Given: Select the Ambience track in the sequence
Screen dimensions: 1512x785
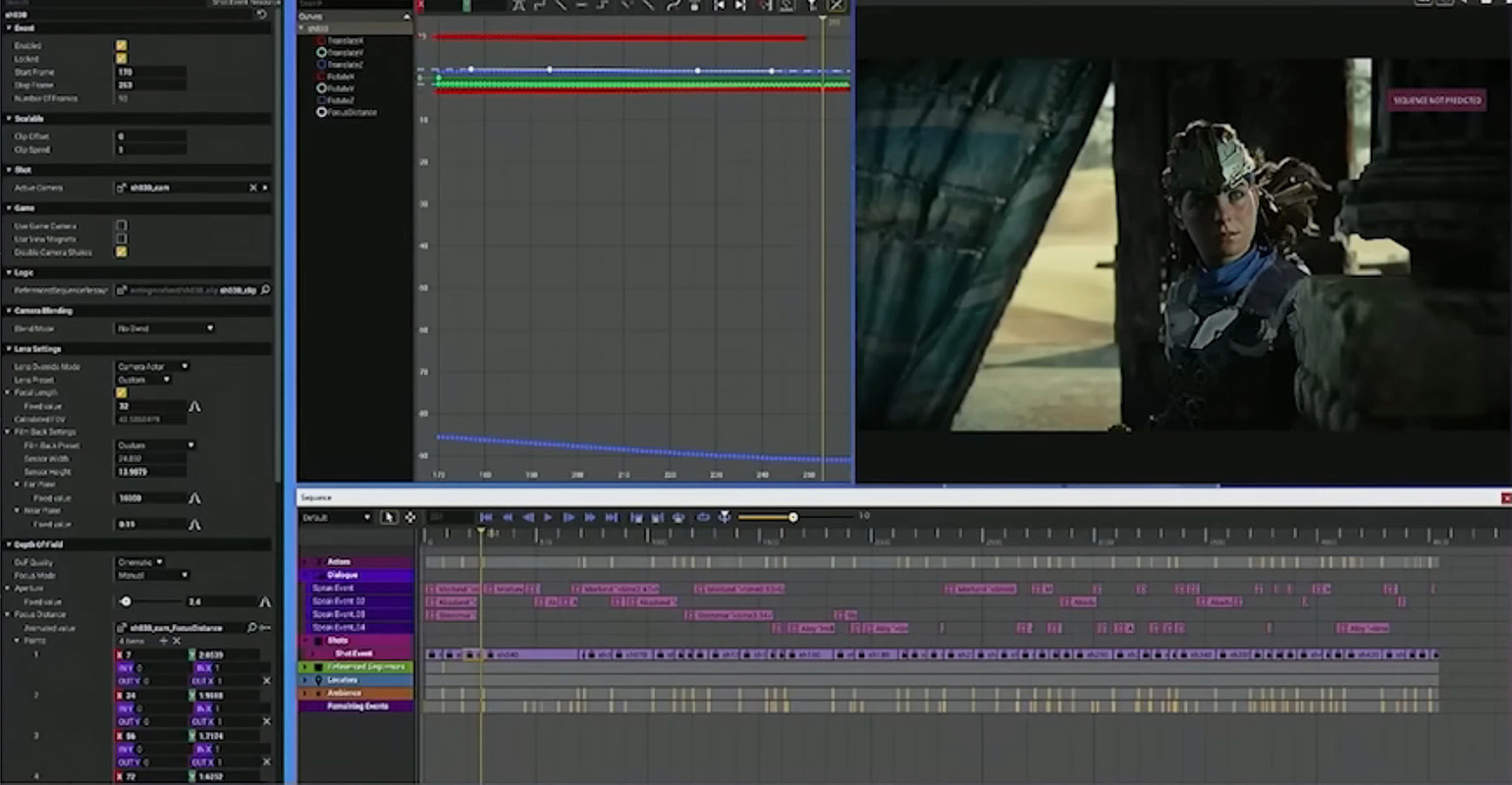Looking at the screenshot, I should coord(344,693).
